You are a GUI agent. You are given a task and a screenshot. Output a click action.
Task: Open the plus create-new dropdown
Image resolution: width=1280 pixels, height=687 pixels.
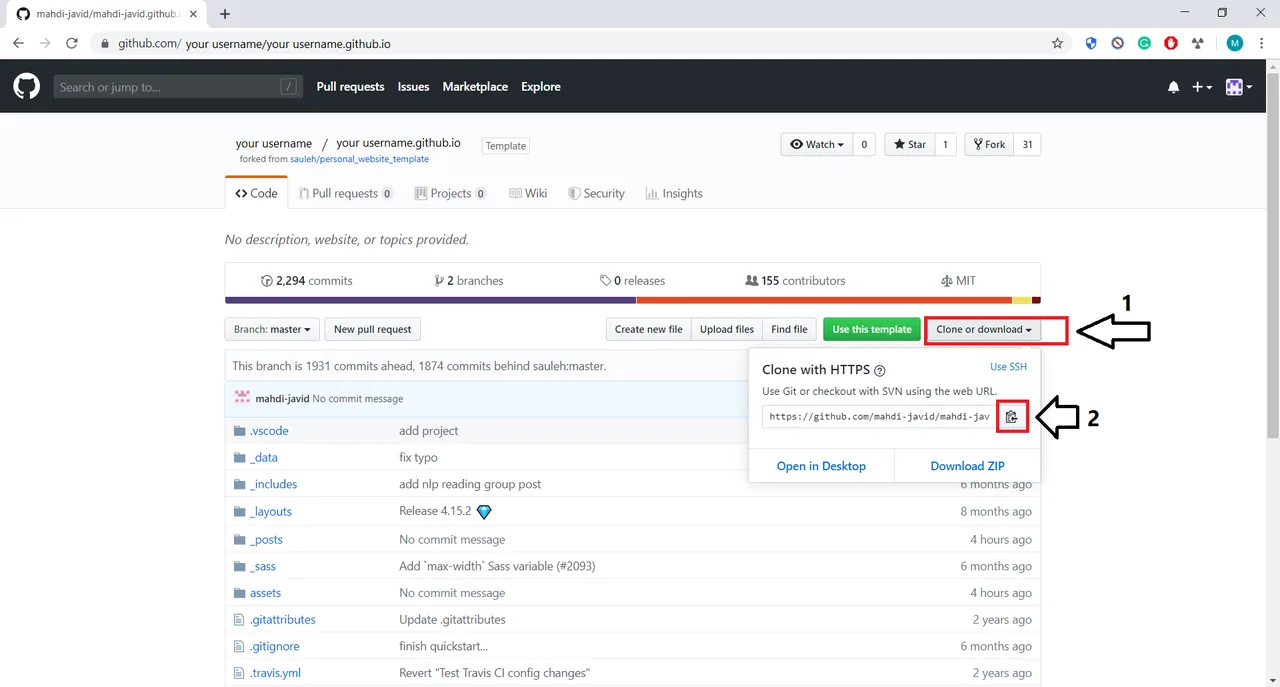tap(1202, 88)
